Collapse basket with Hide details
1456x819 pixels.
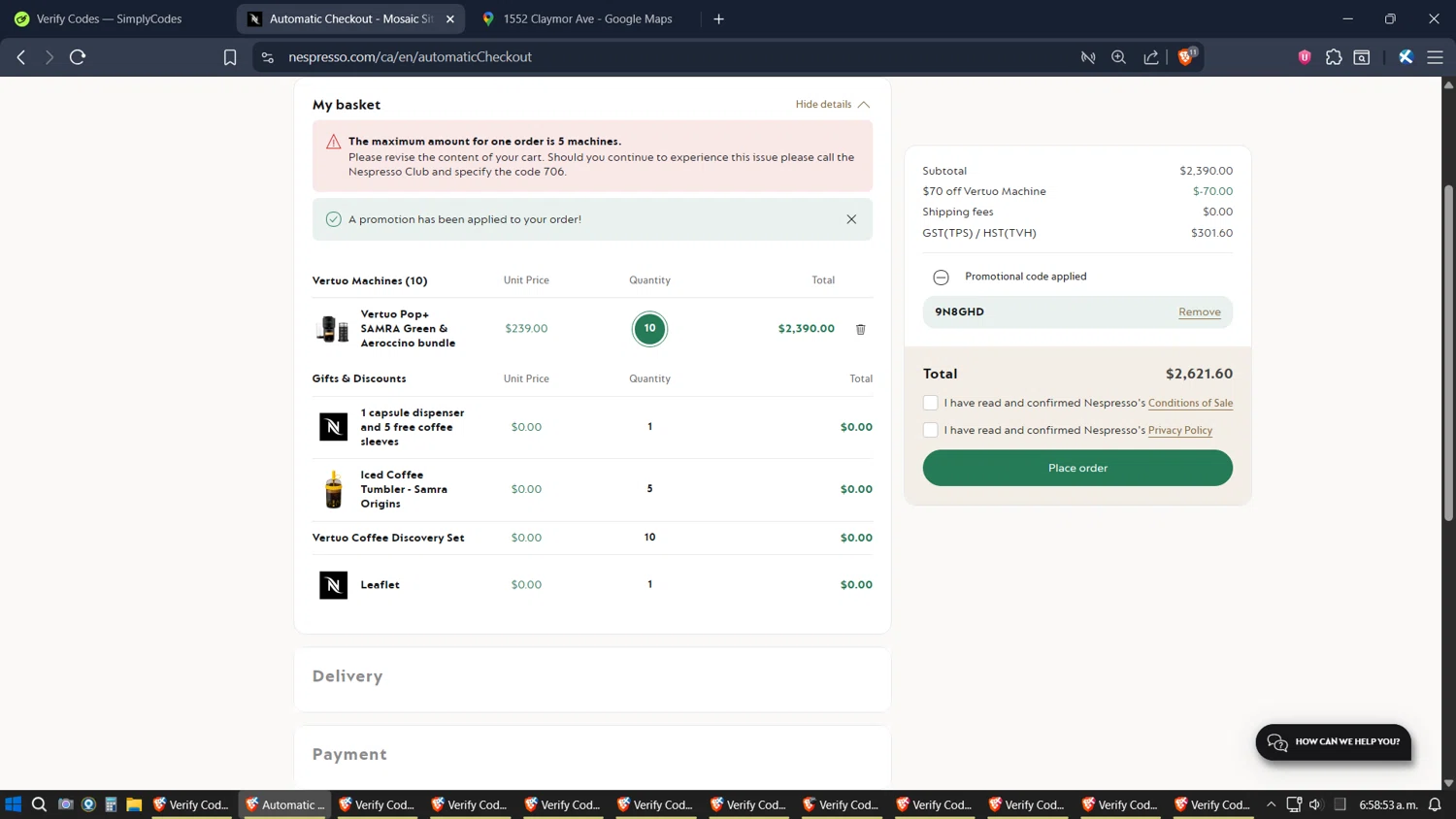(x=832, y=104)
